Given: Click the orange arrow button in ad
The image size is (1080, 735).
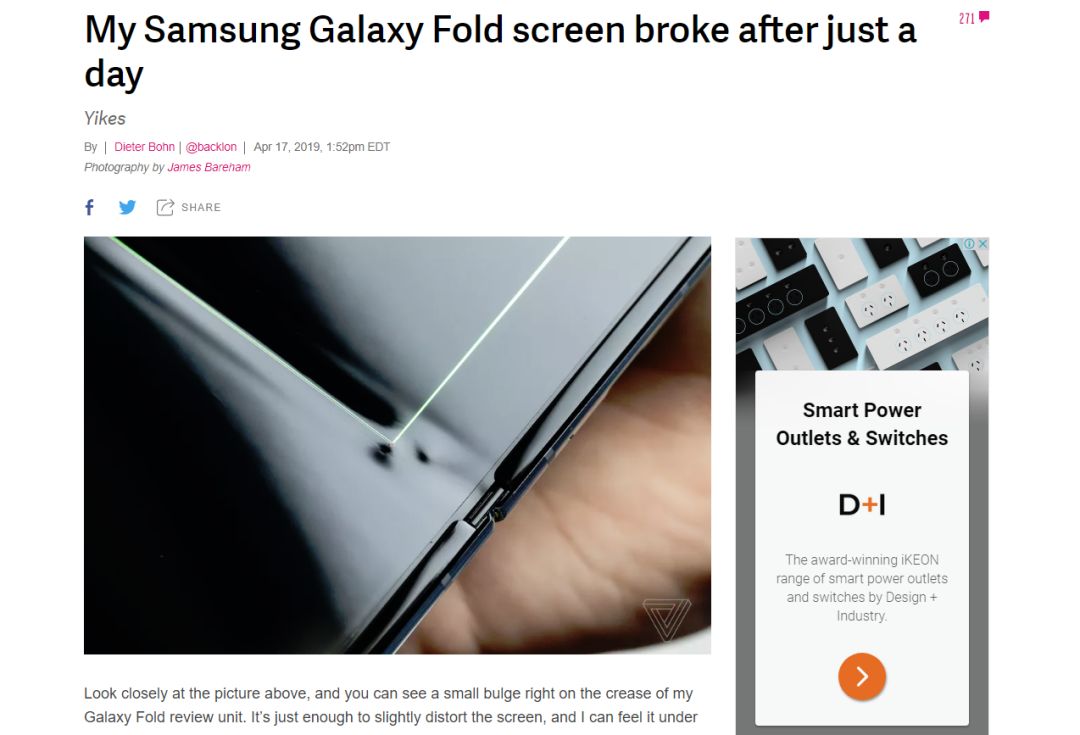Looking at the screenshot, I should pos(862,676).
